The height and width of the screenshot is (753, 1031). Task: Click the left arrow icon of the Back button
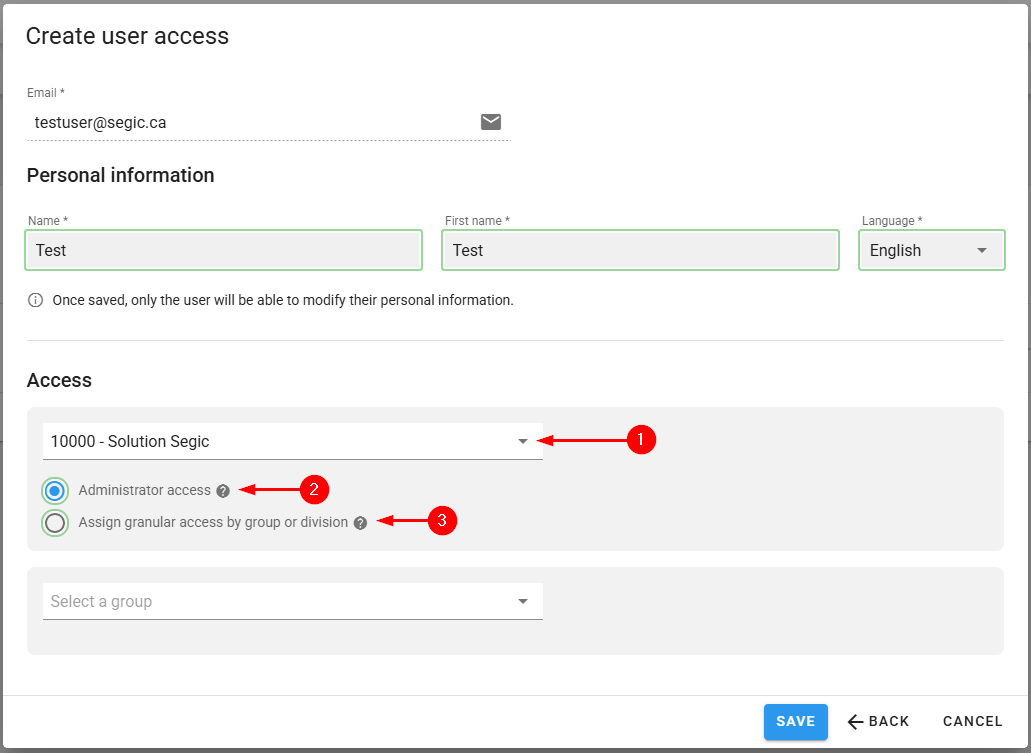[855, 722]
